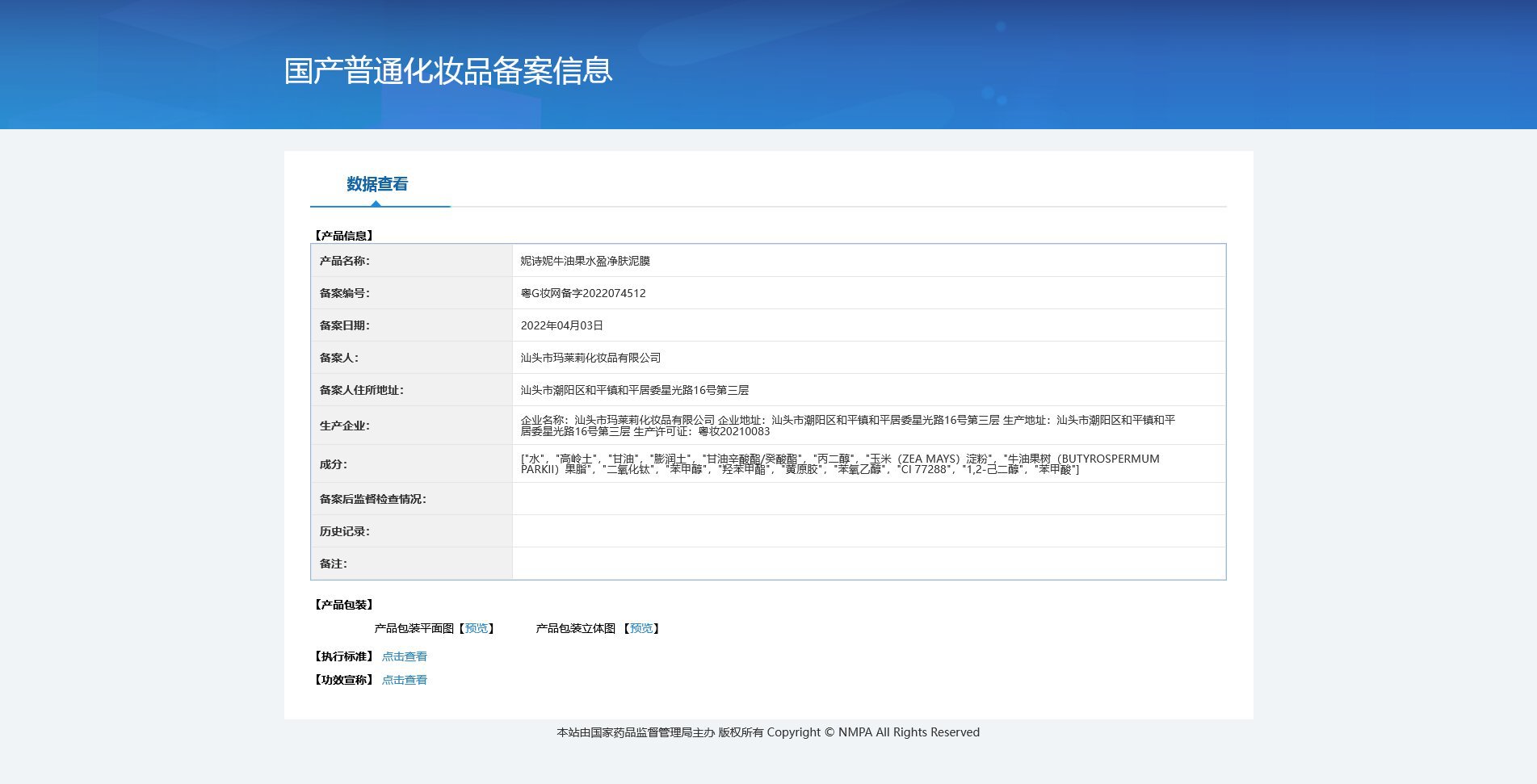Click the 备案人住所地址 label
The height and width of the screenshot is (784, 1537).
pyautogui.click(x=362, y=390)
